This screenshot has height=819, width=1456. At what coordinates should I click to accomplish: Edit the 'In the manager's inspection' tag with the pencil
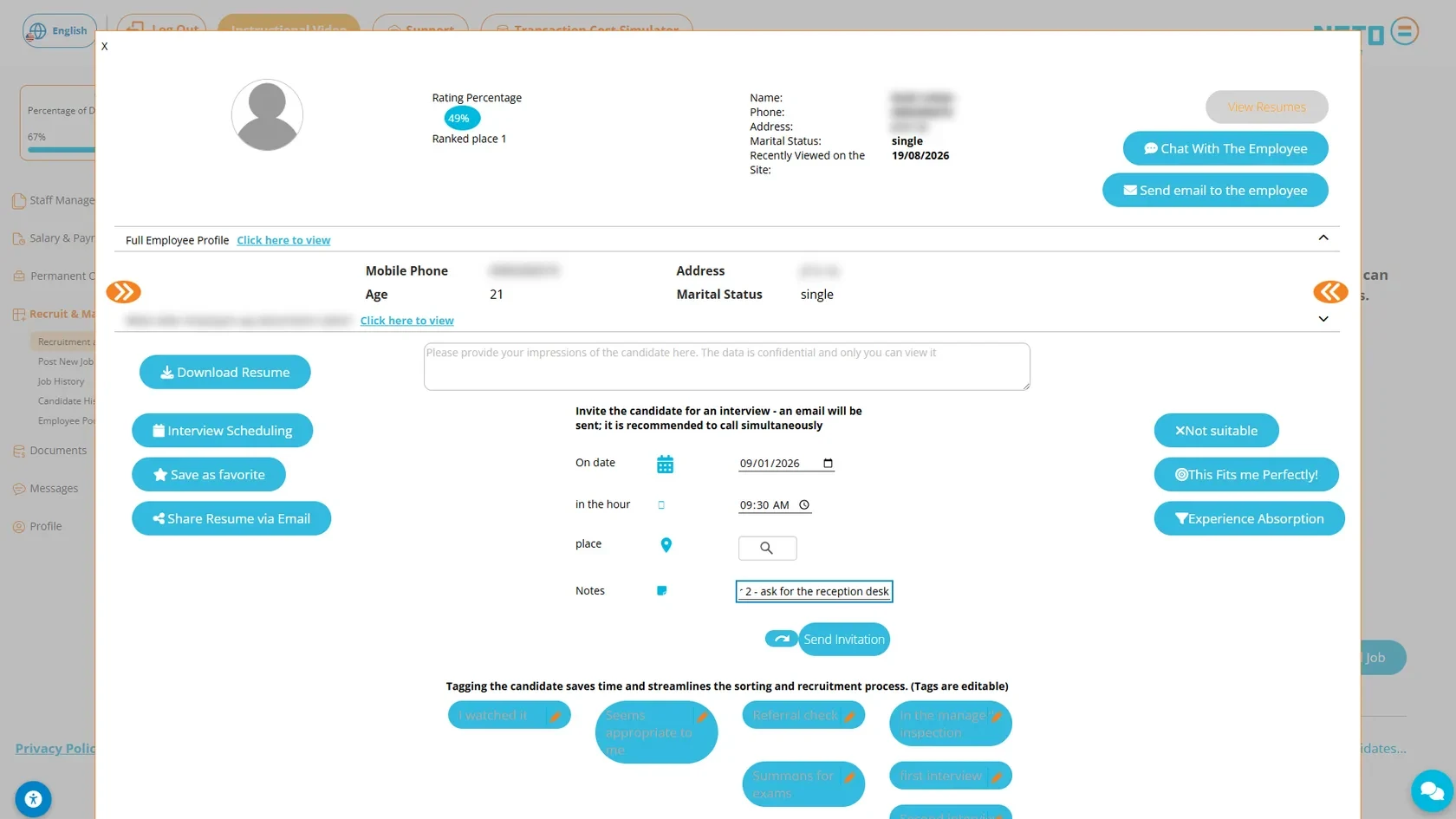point(997,716)
